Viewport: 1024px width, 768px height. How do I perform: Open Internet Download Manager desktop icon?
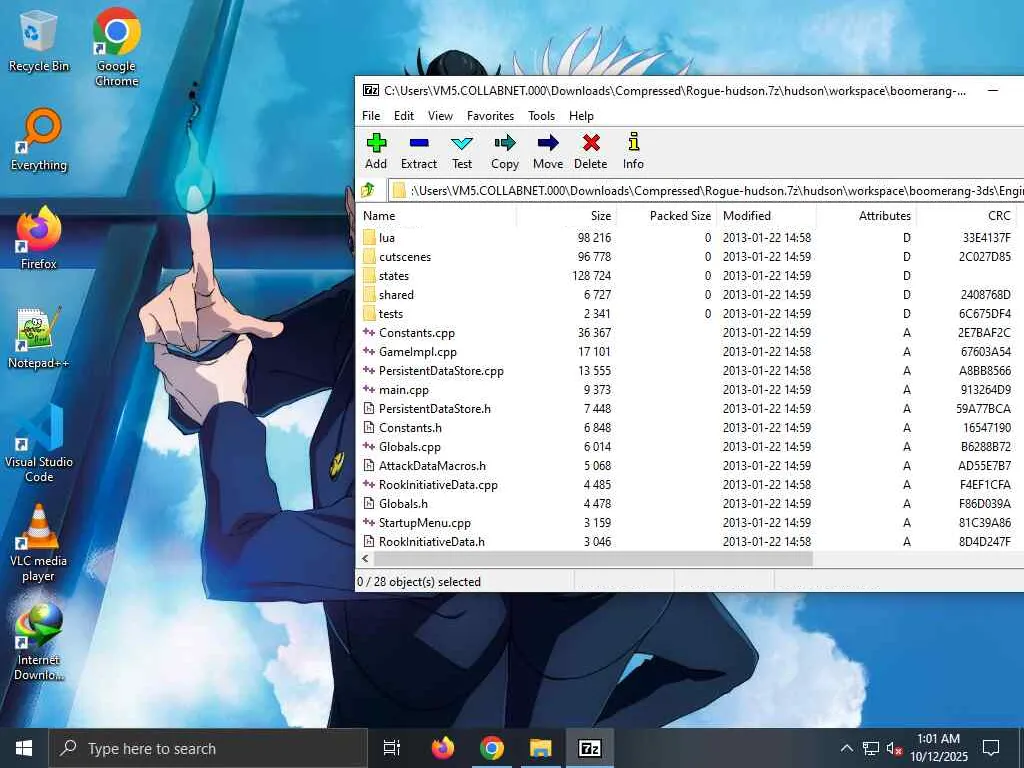point(39,641)
